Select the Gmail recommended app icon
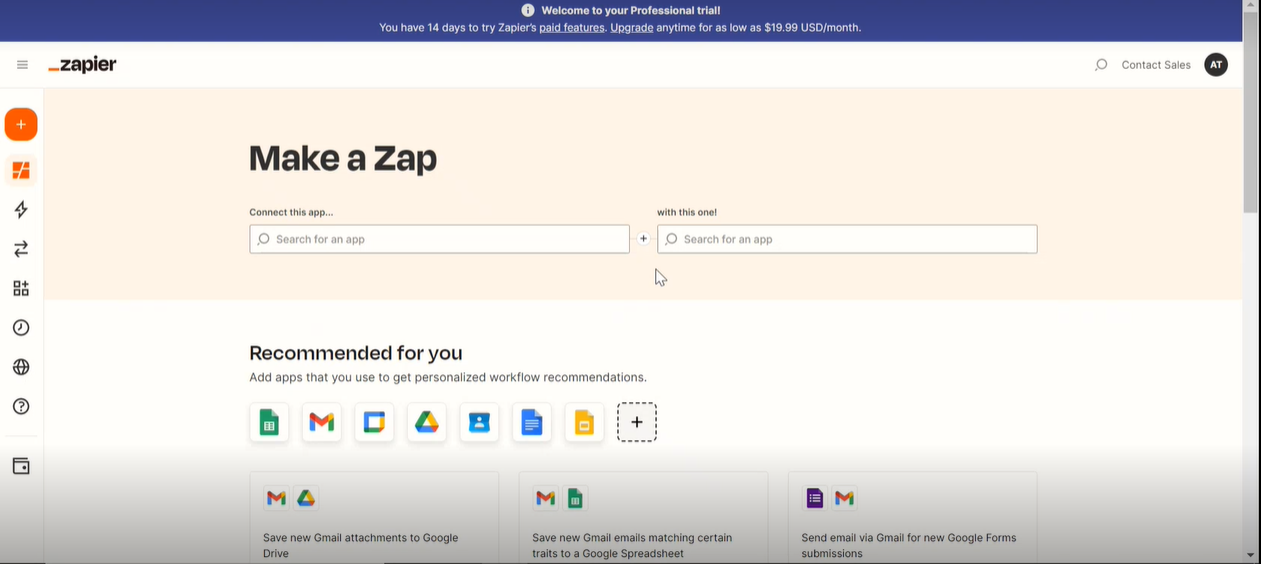This screenshot has width=1261, height=564. tap(322, 423)
